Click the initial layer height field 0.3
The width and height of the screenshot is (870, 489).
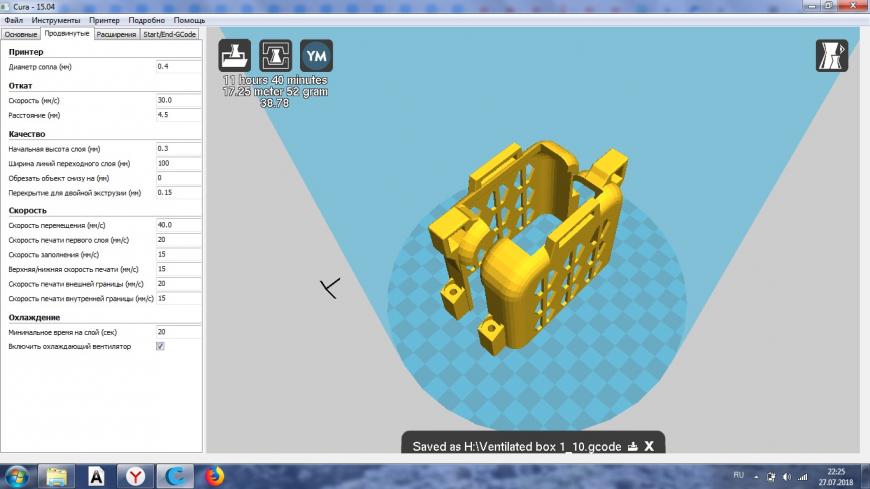(178, 149)
